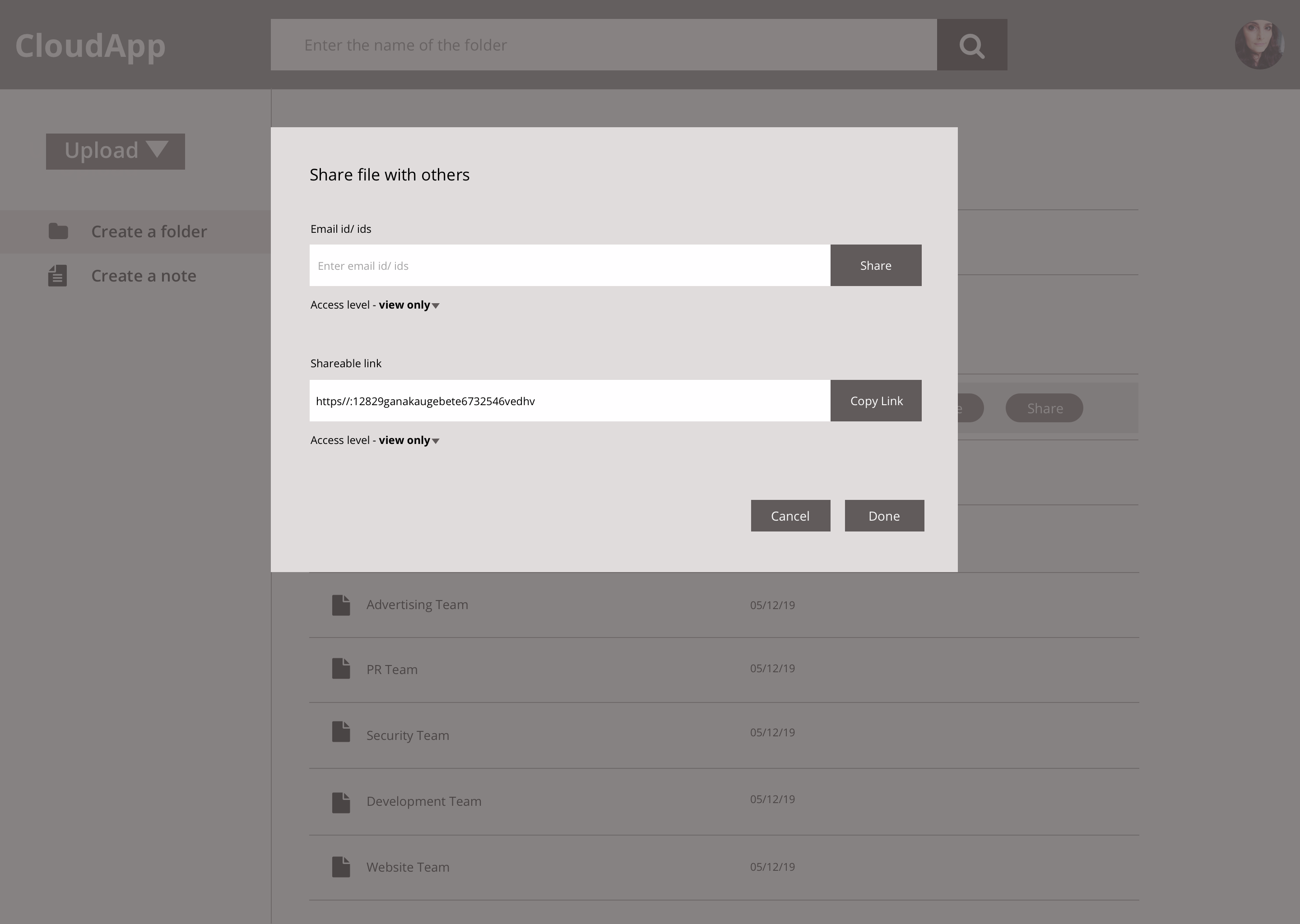Select the Cancel option in dialog
Screen dimensions: 1300x924
tap(791, 516)
